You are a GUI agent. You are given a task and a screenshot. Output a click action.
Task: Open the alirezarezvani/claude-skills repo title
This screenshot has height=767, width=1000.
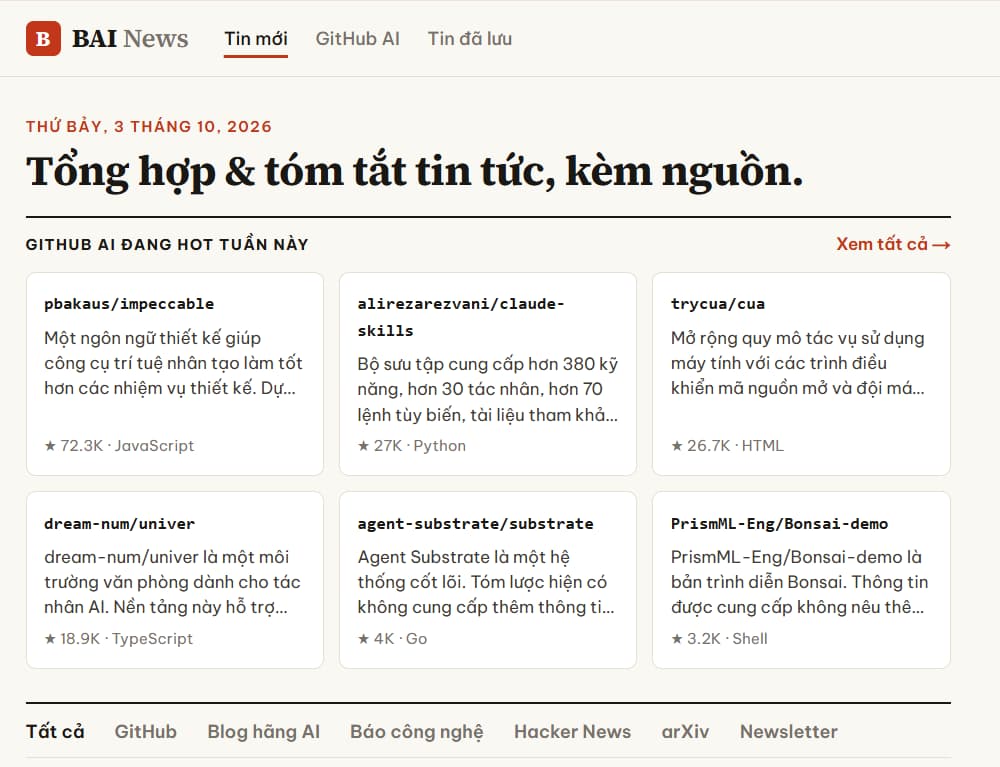[x=460, y=317]
